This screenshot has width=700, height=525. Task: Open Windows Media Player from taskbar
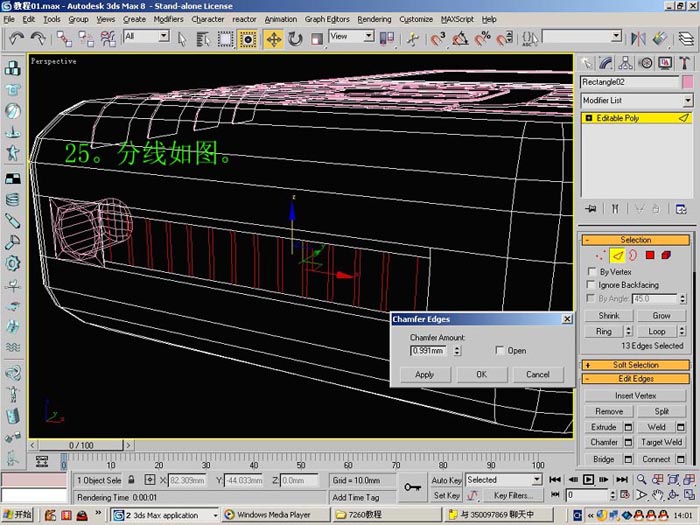[275, 515]
